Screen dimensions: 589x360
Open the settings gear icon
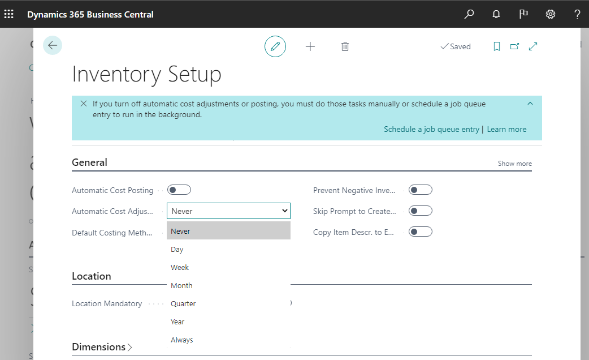pos(550,14)
